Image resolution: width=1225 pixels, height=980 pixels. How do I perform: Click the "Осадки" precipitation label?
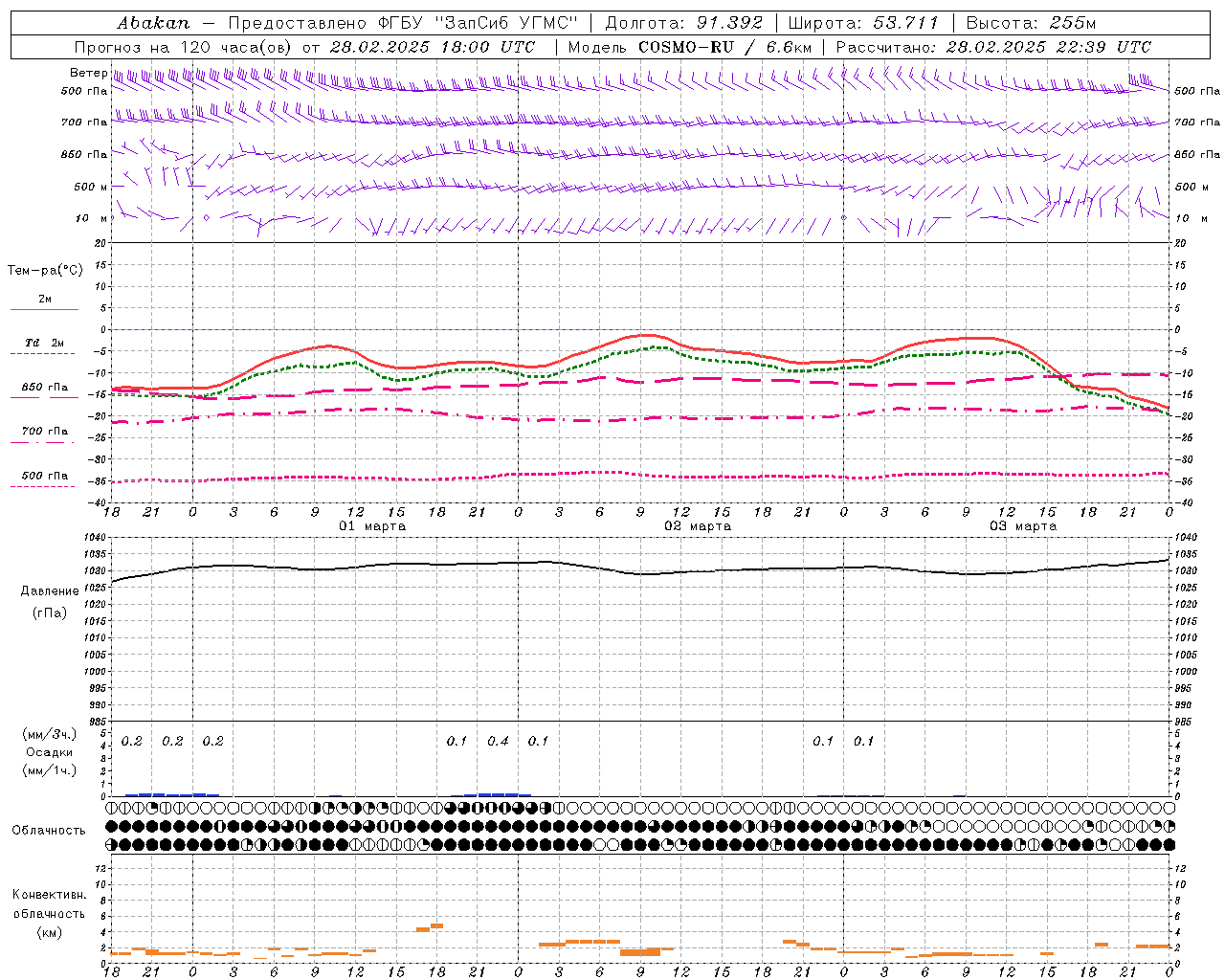tap(50, 753)
